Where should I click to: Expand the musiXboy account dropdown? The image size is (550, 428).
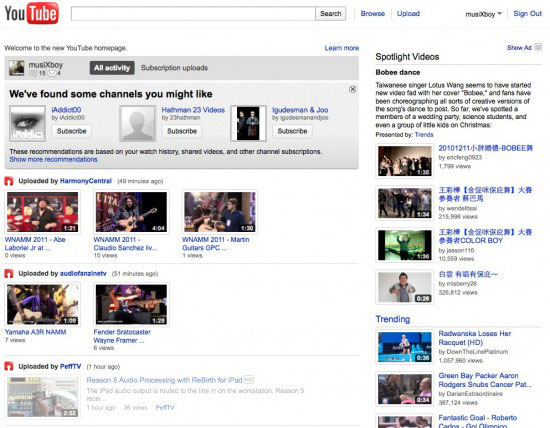[x=483, y=14]
